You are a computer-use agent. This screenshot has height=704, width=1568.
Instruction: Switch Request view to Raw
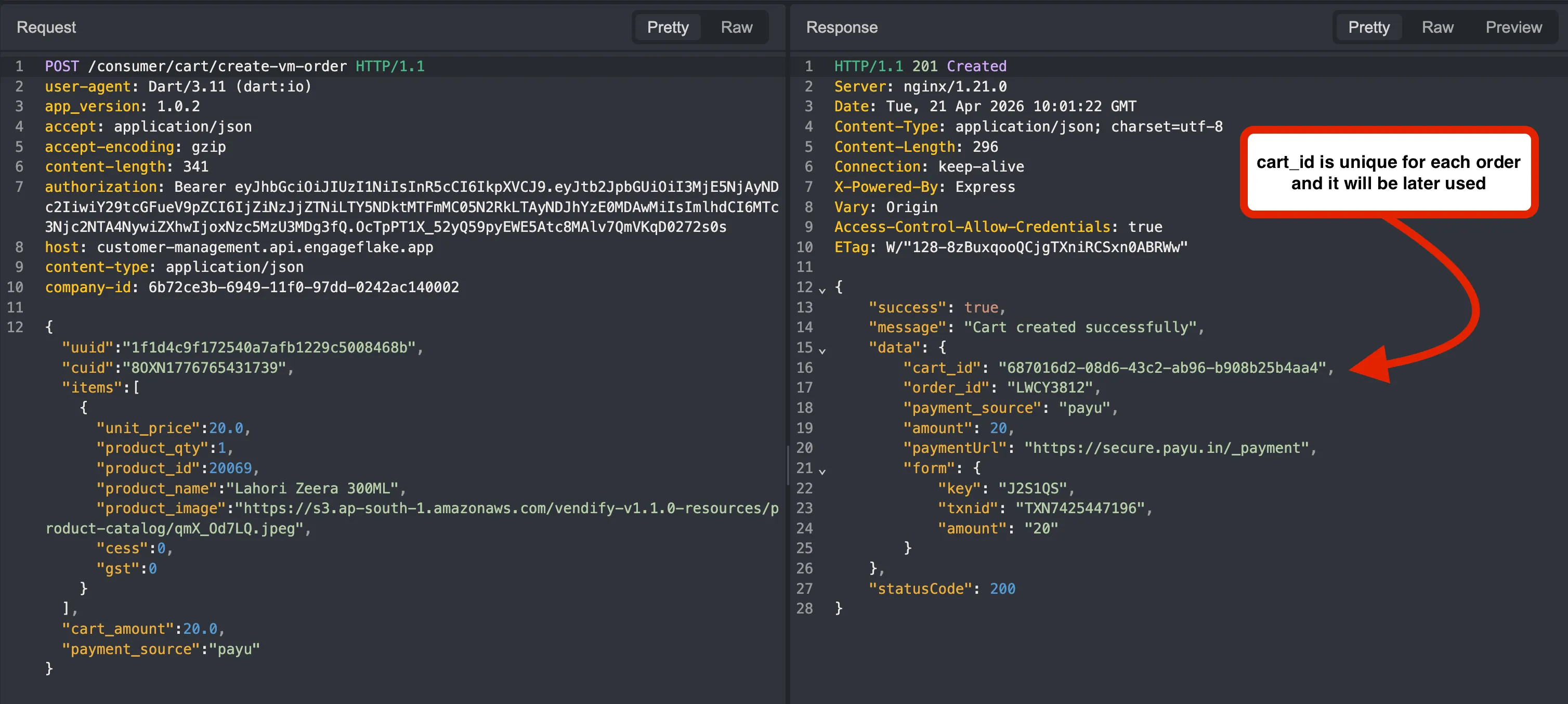736,28
